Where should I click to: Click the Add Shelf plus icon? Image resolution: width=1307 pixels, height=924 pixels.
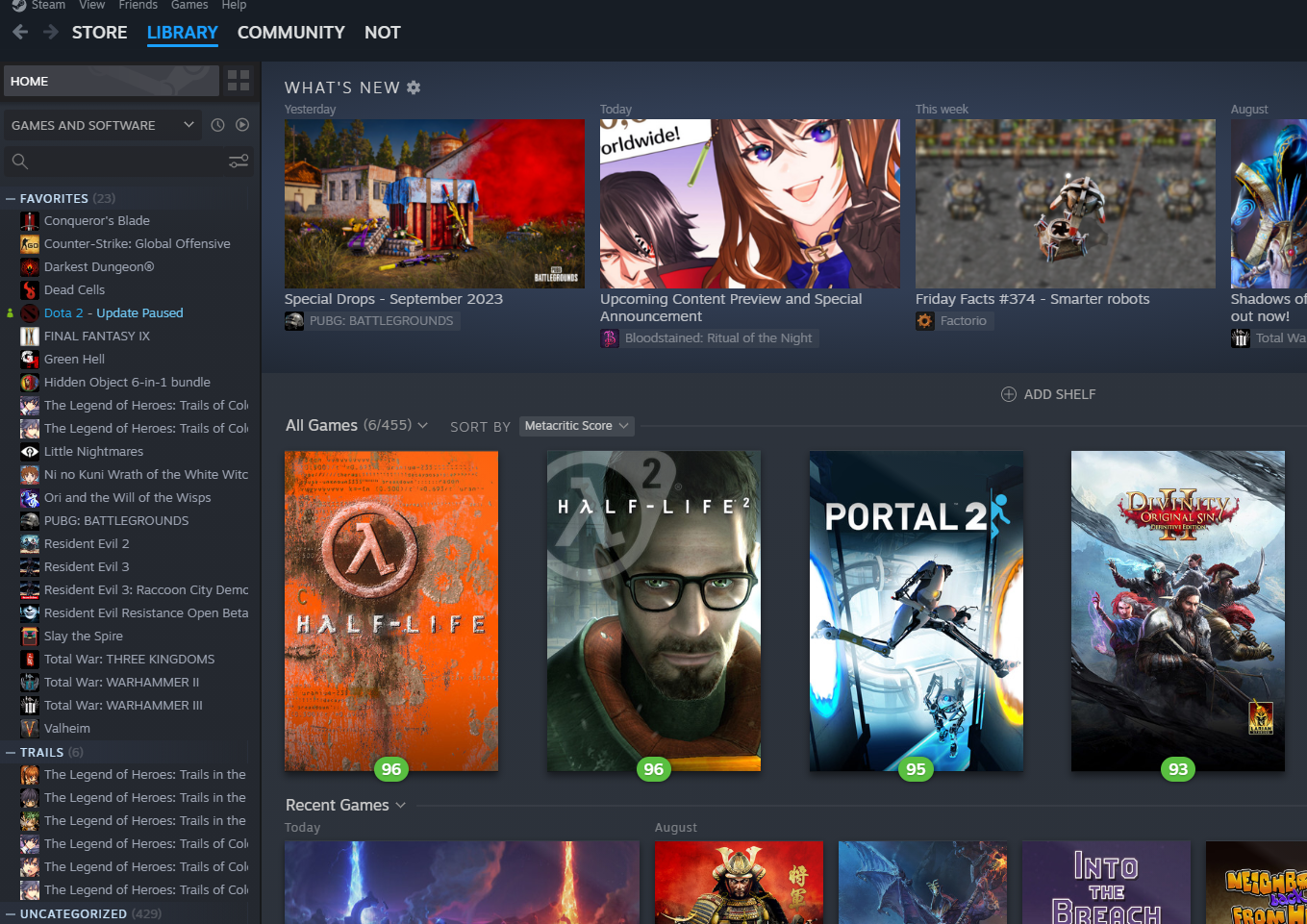(x=1009, y=394)
